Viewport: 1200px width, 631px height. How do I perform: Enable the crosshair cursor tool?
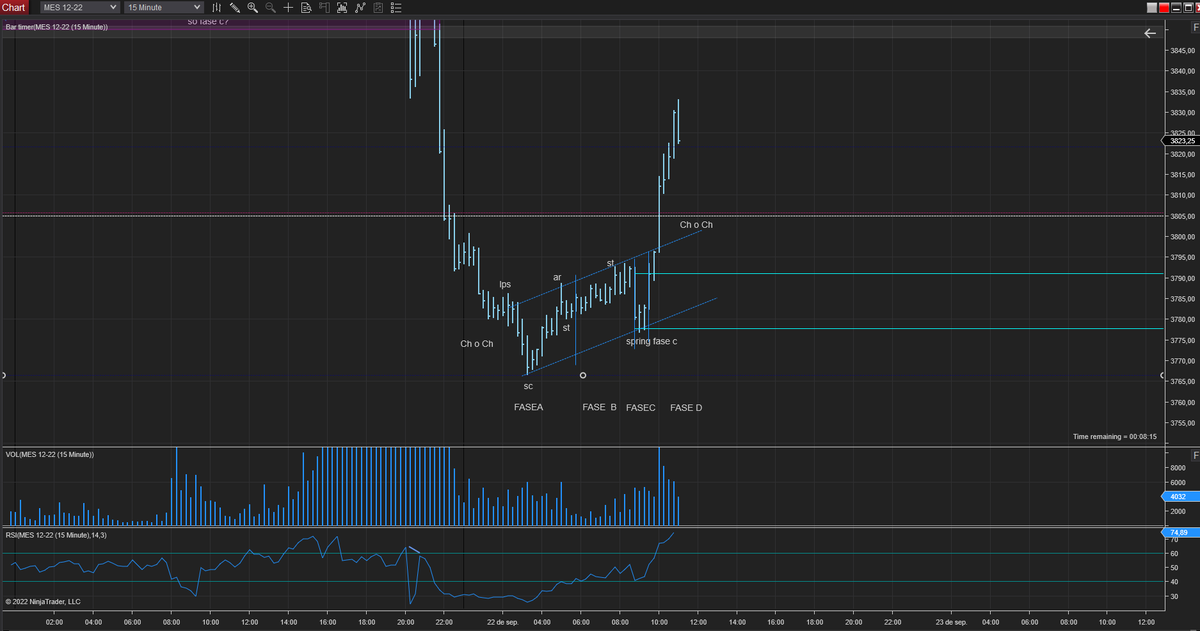(x=288, y=7)
